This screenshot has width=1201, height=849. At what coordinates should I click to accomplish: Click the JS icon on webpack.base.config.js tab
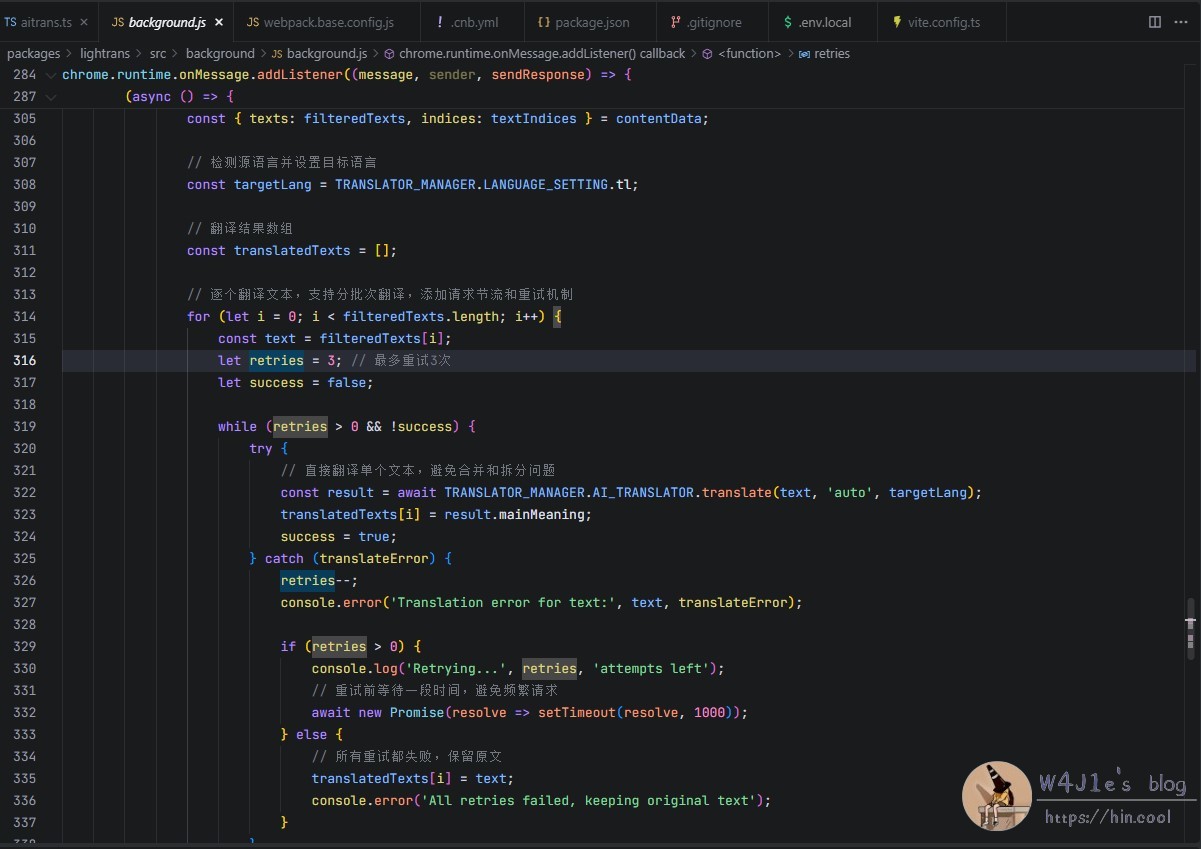pos(252,22)
